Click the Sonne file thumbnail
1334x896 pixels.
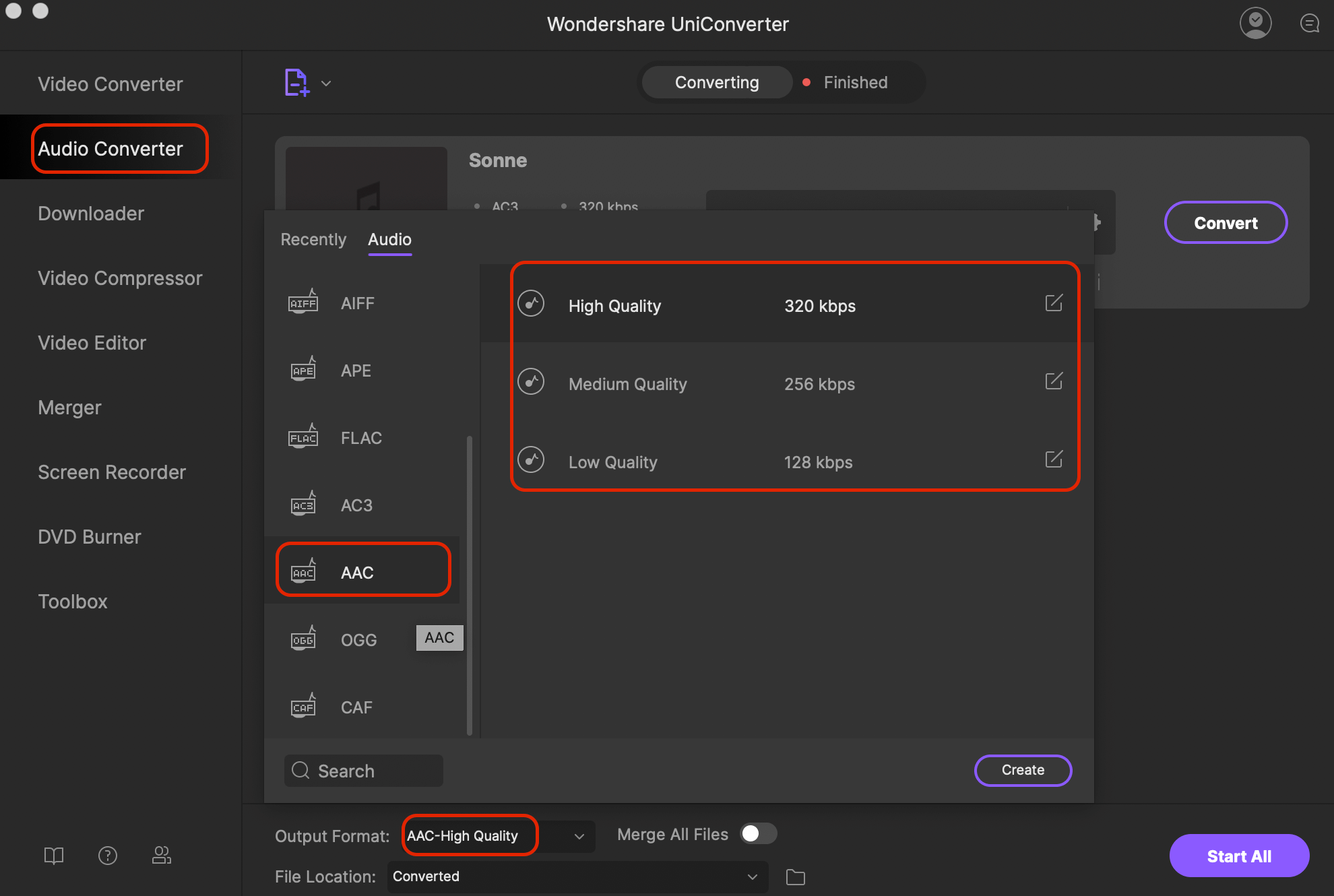[367, 179]
